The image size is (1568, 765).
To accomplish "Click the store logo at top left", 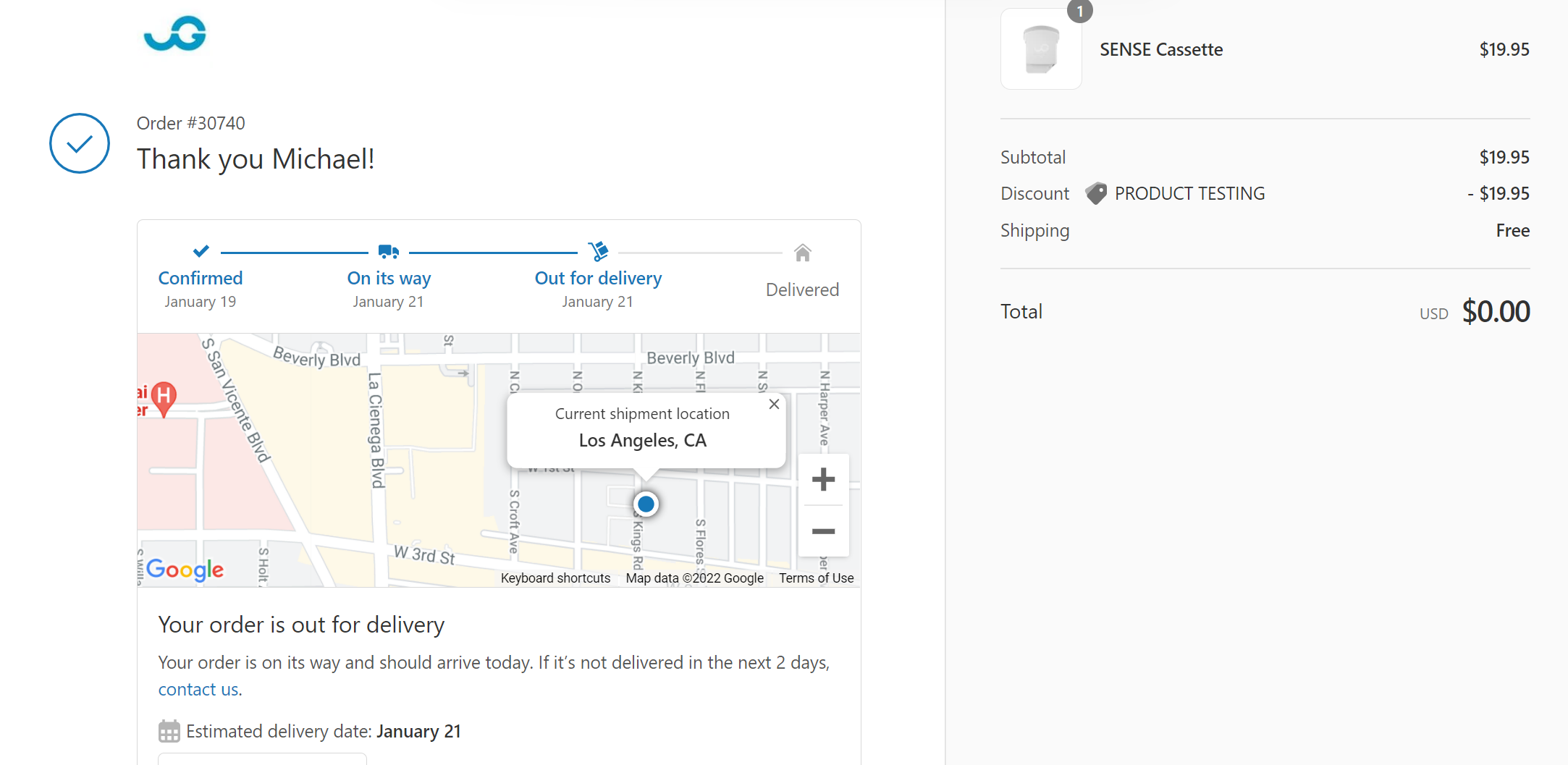I will pyautogui.click(x=175, y=34).
